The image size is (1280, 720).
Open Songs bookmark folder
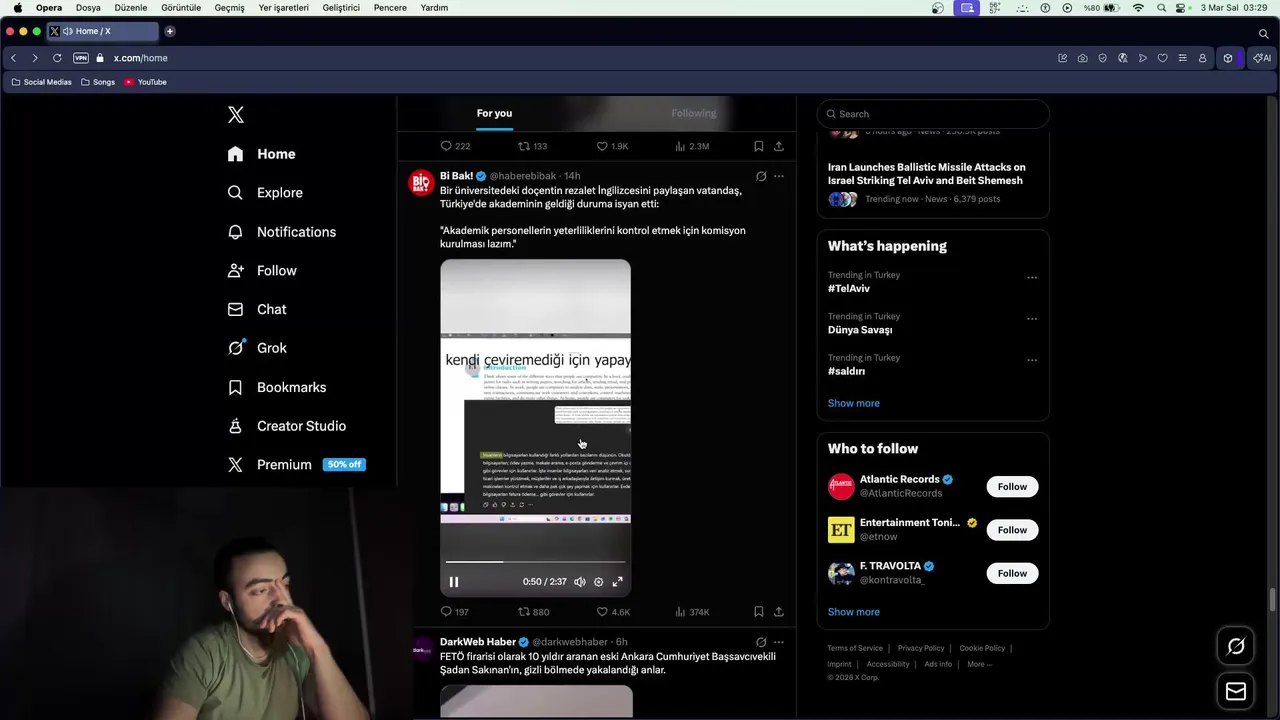click(98, 82)
